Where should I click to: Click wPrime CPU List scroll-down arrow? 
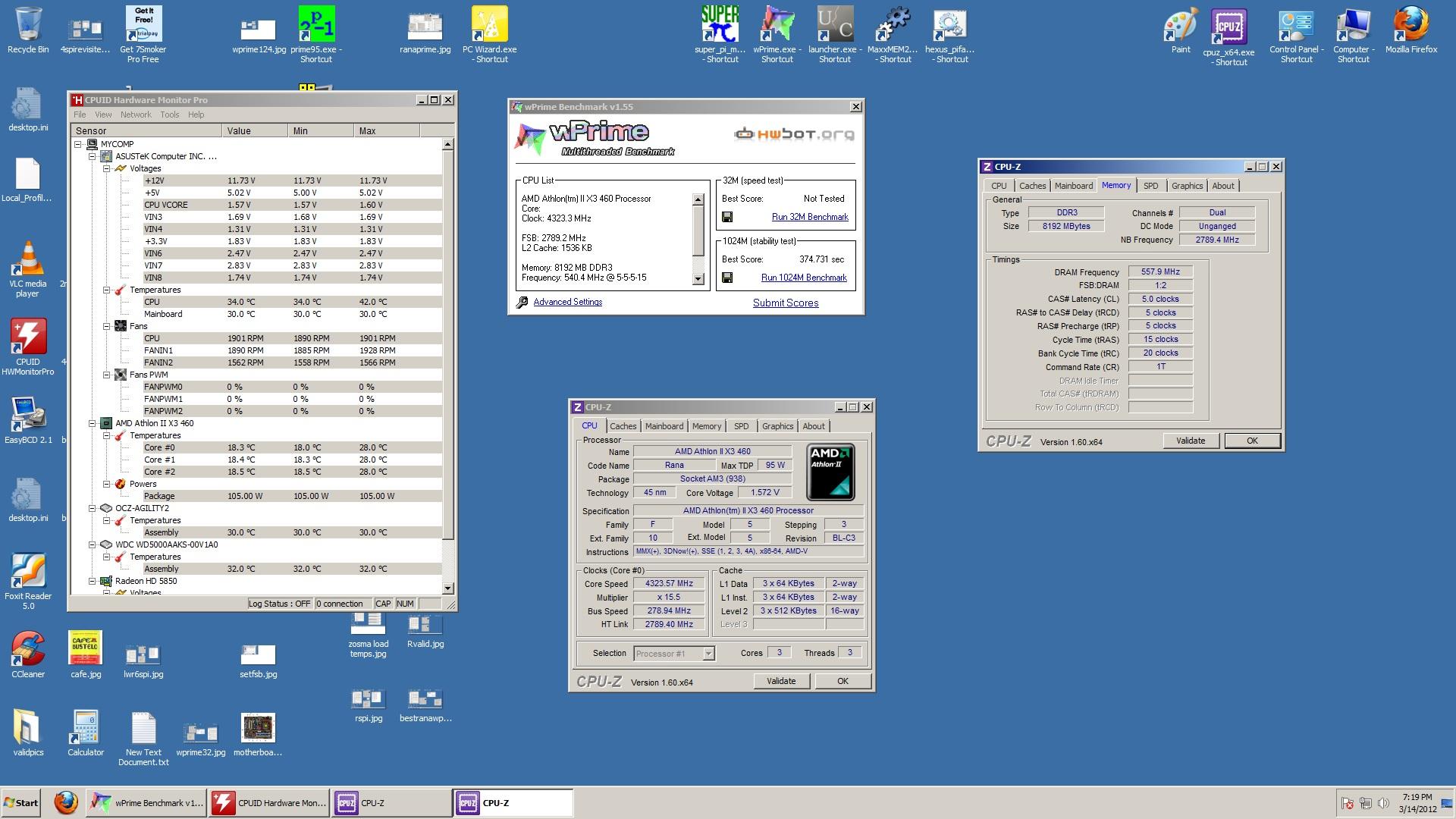[x=698, y=279]
